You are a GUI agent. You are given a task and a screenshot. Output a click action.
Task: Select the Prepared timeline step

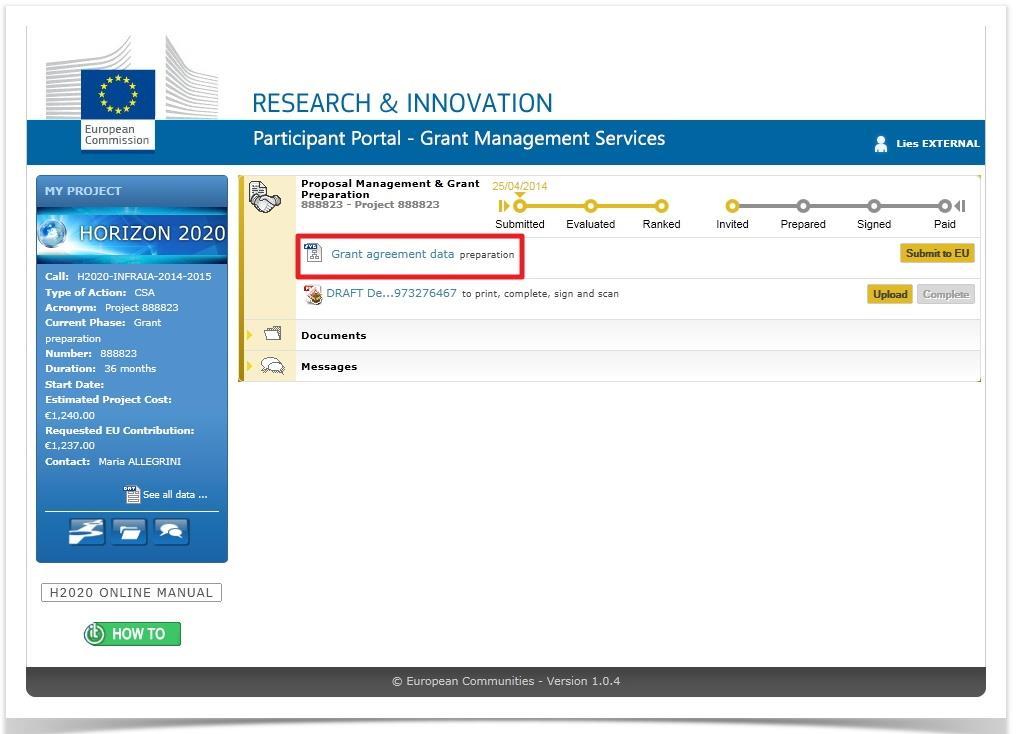pos(803,206)
